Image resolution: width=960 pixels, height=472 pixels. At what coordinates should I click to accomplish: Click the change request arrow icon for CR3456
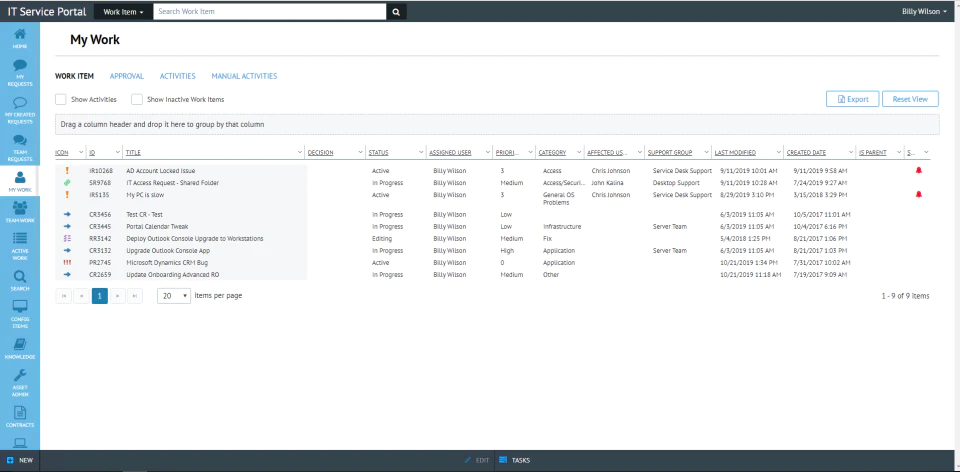click(x=67, y=215)
